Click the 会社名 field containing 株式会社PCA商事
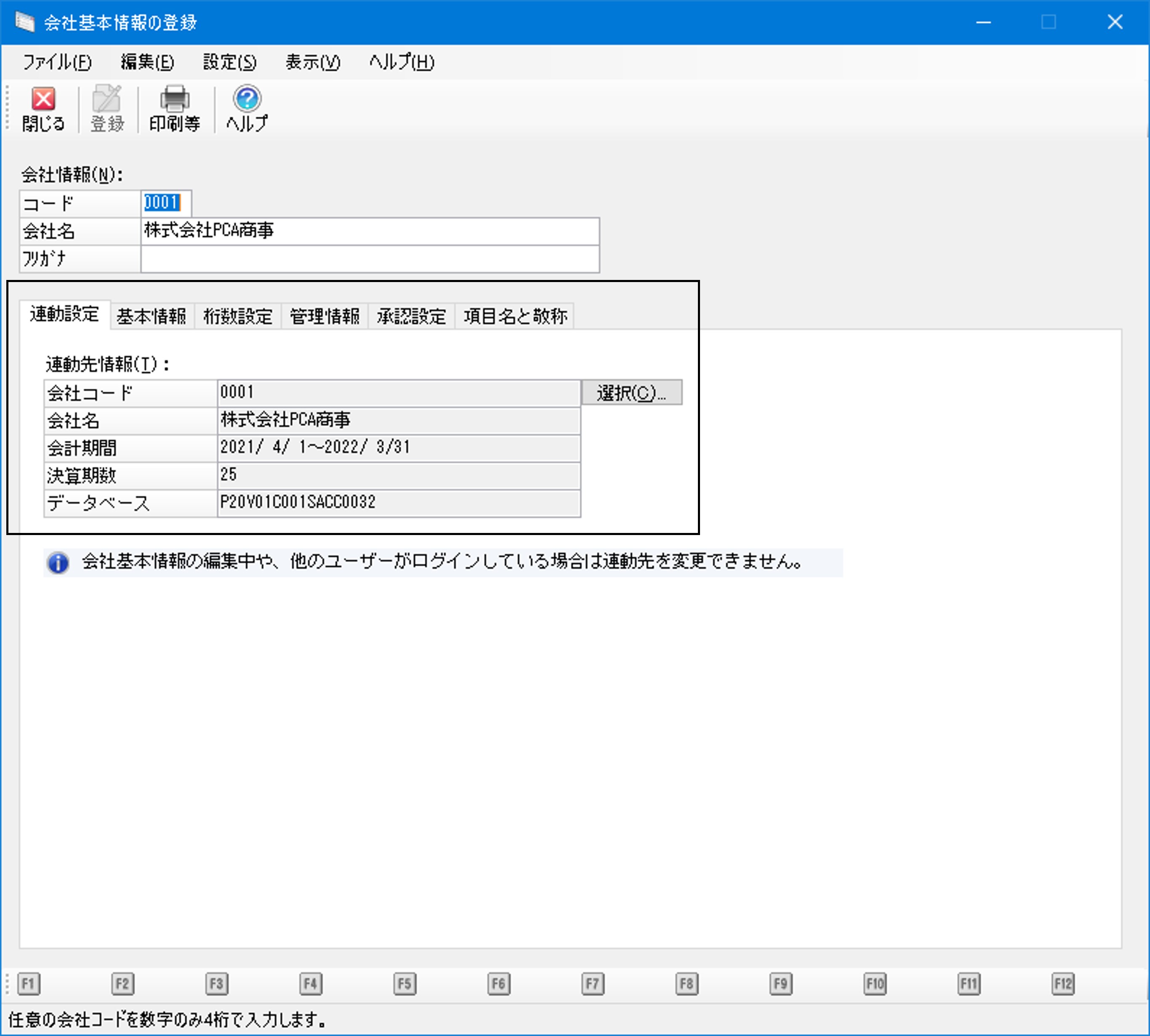Image resolution: width=1150 pixels, height=1036 pixels. pos(370,231)
